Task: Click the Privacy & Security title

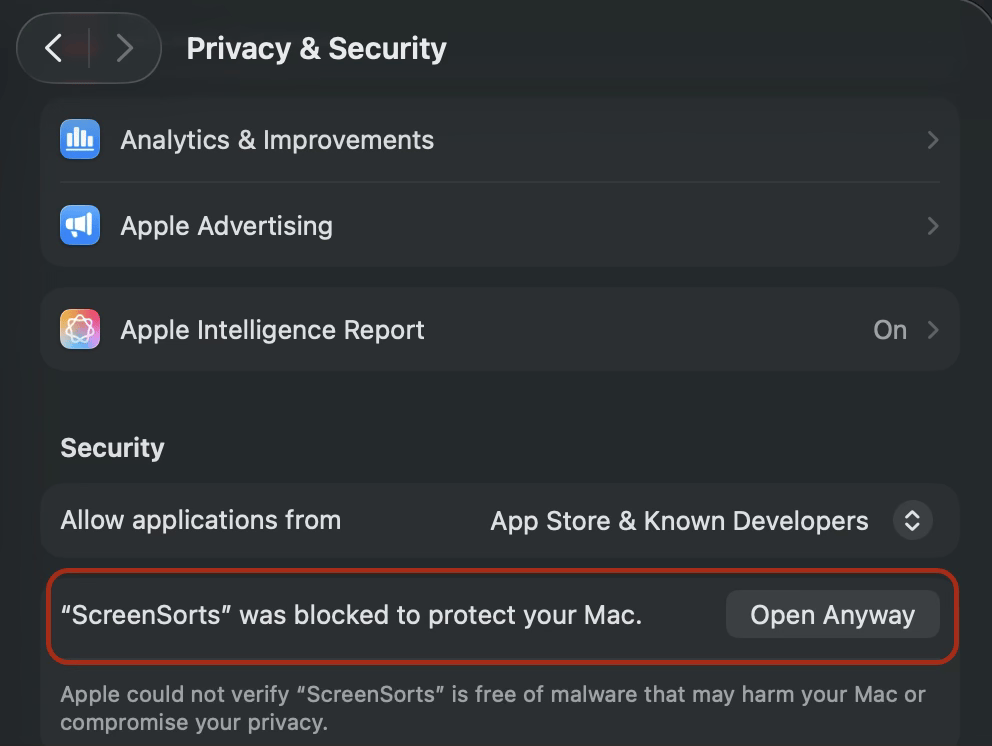Action: [x=316, y=47]
